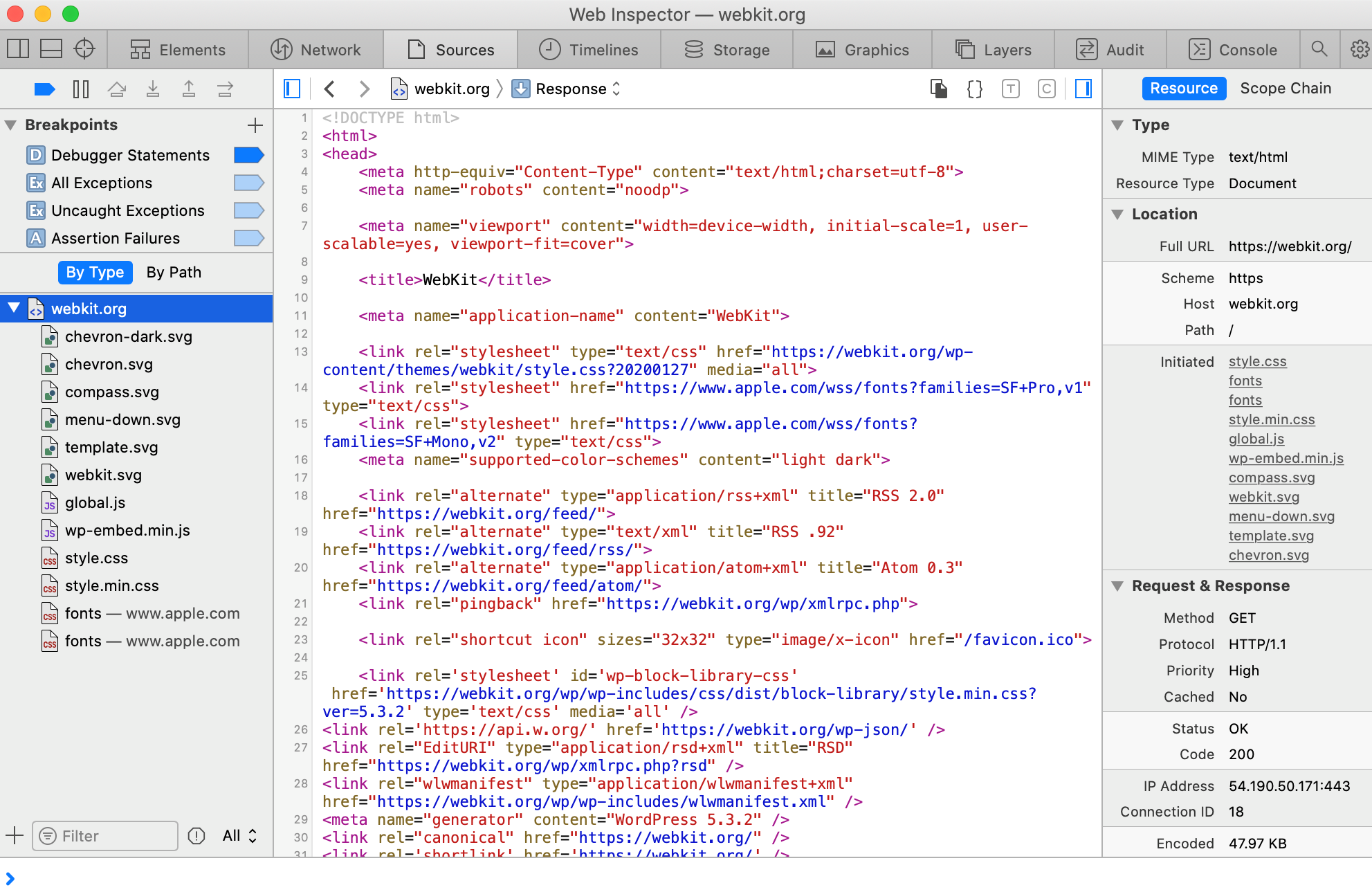1372x892 pixels.
Task: Enable the All Exceptions breakpoint
Action: [249, 183]
